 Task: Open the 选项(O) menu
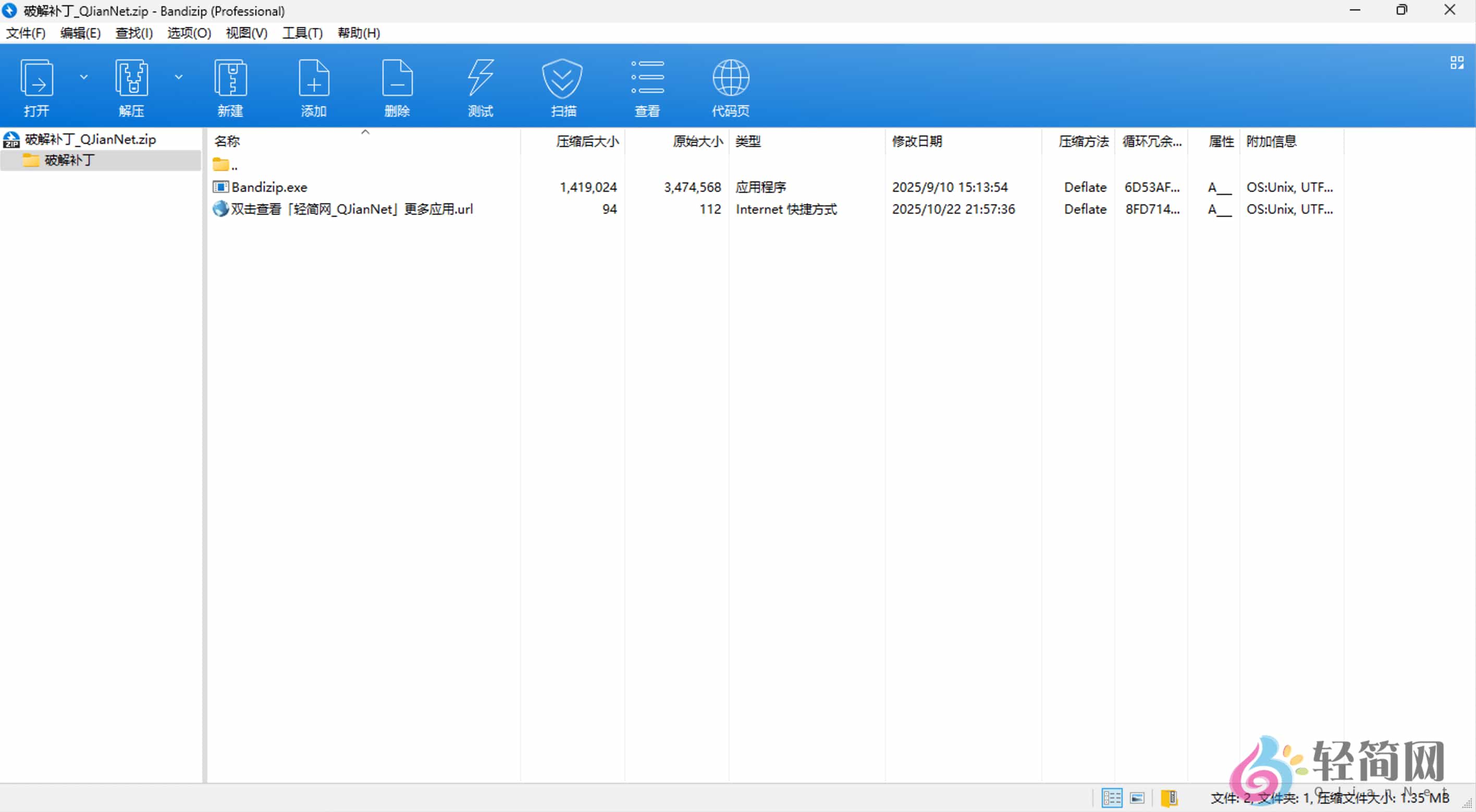[x=189, y=33]
